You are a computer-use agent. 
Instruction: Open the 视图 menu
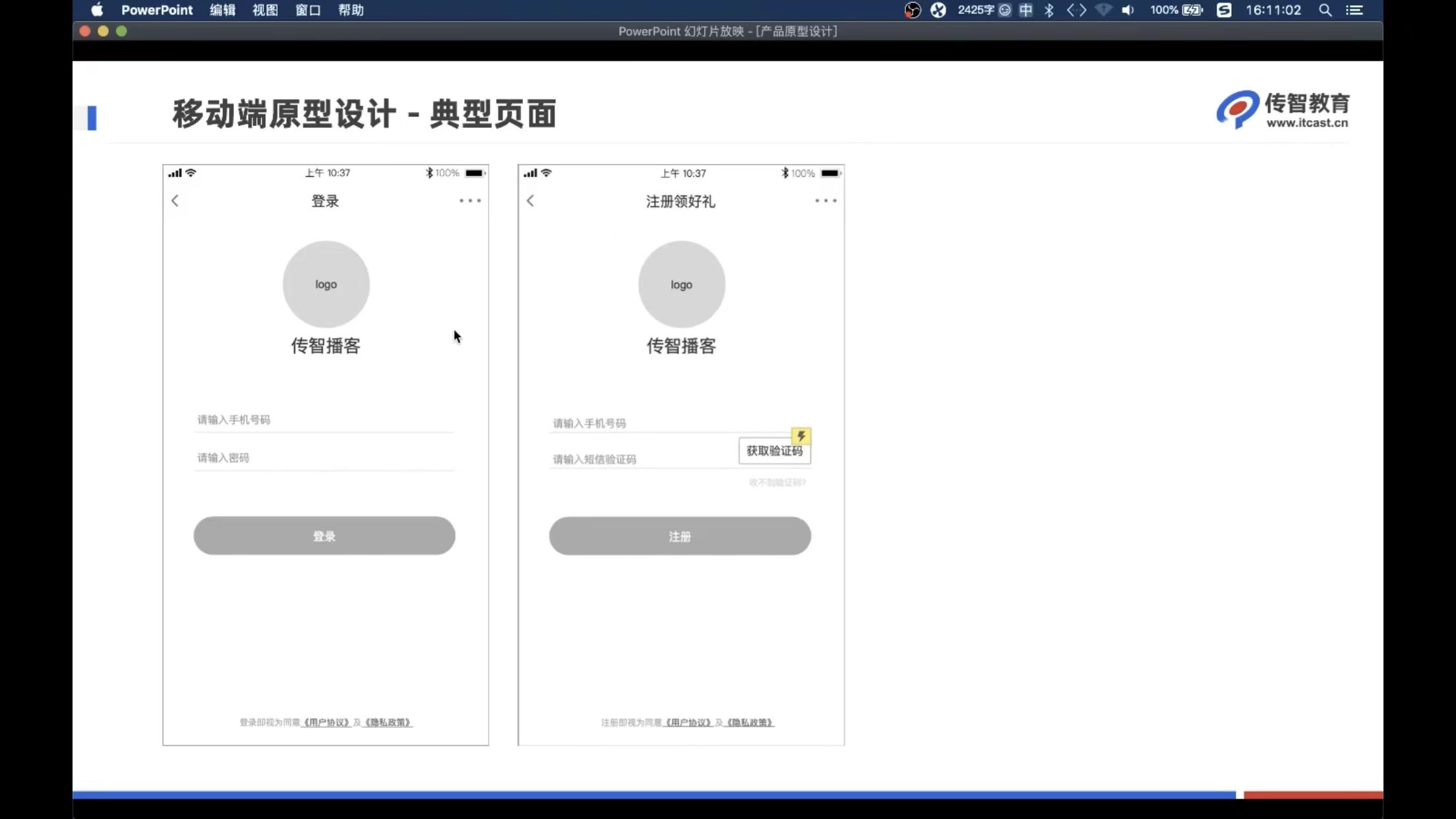coord(265,10)
